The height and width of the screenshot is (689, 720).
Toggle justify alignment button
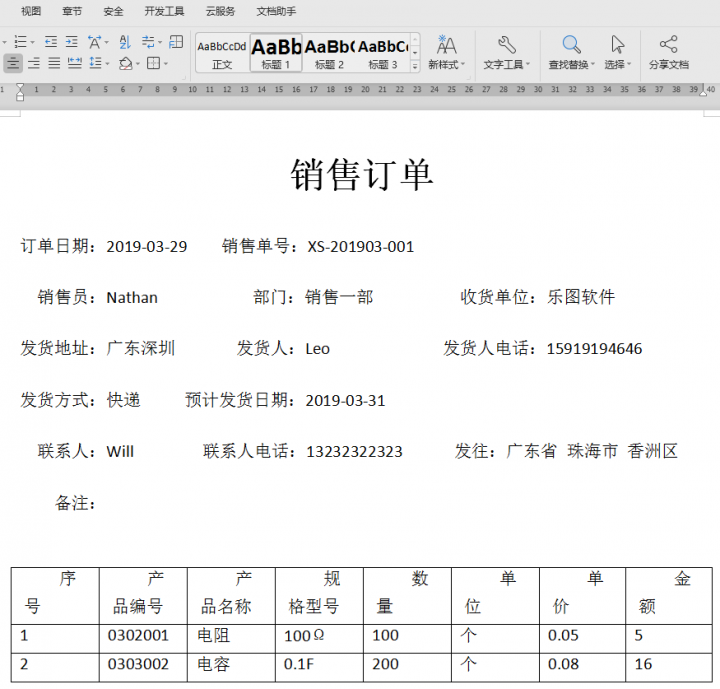pyautogui.click(x=54, y=63)
